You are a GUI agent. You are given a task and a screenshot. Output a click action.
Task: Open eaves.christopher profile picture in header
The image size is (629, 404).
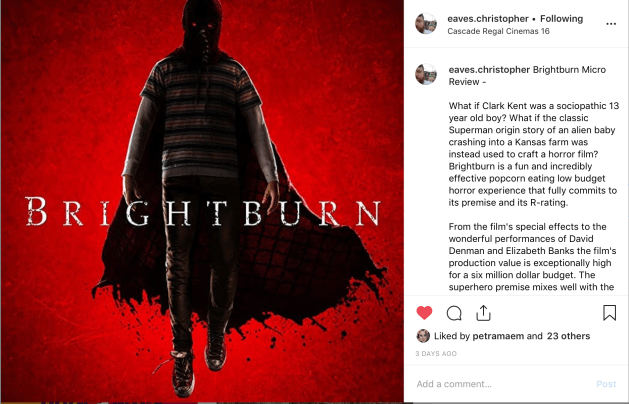click(x=426, y=24)
